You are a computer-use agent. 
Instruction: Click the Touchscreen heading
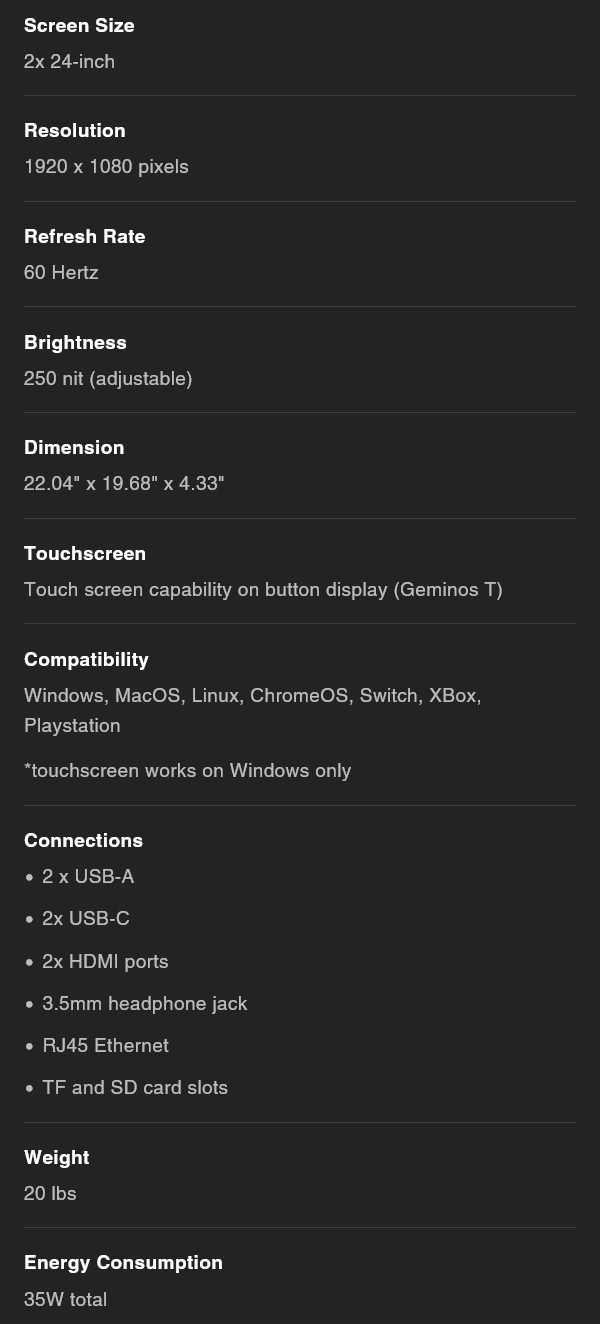85,554
